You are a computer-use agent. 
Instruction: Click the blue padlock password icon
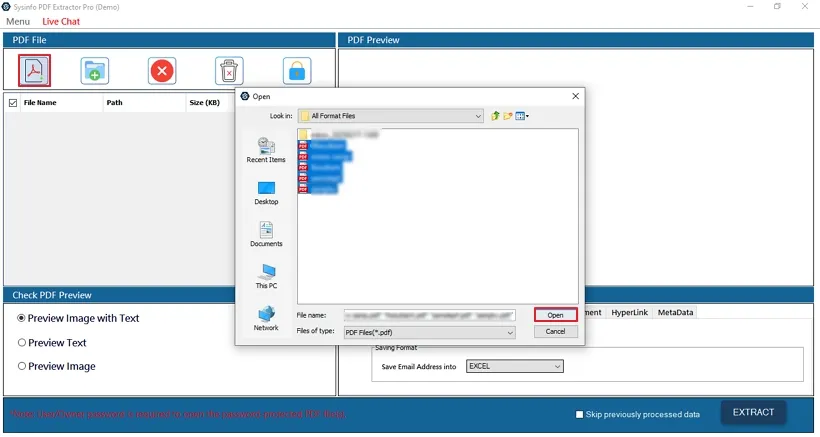tap(297, 71)
